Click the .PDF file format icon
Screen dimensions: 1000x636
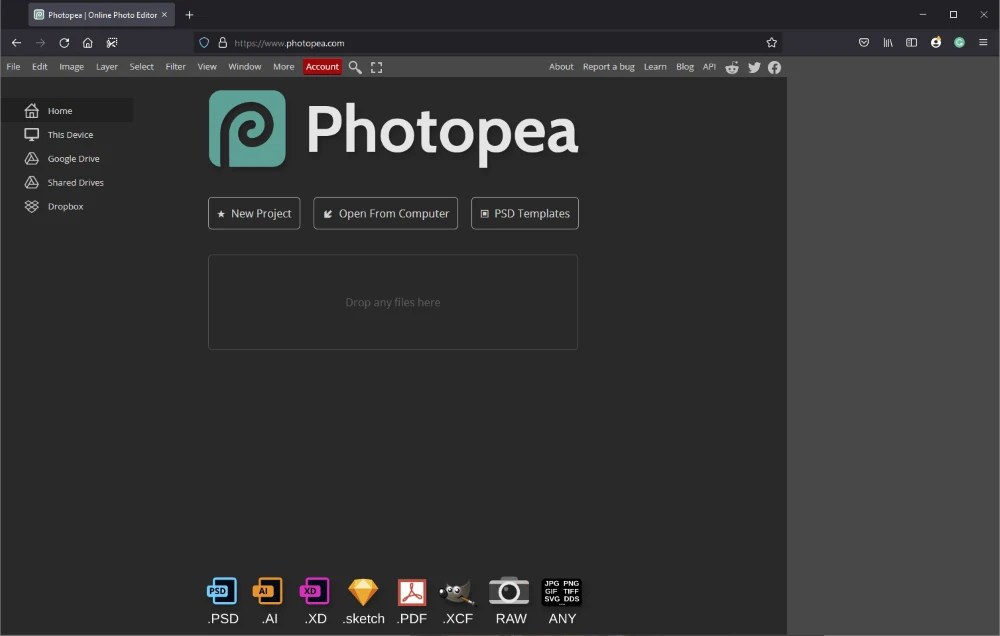[x=412, y=592]
